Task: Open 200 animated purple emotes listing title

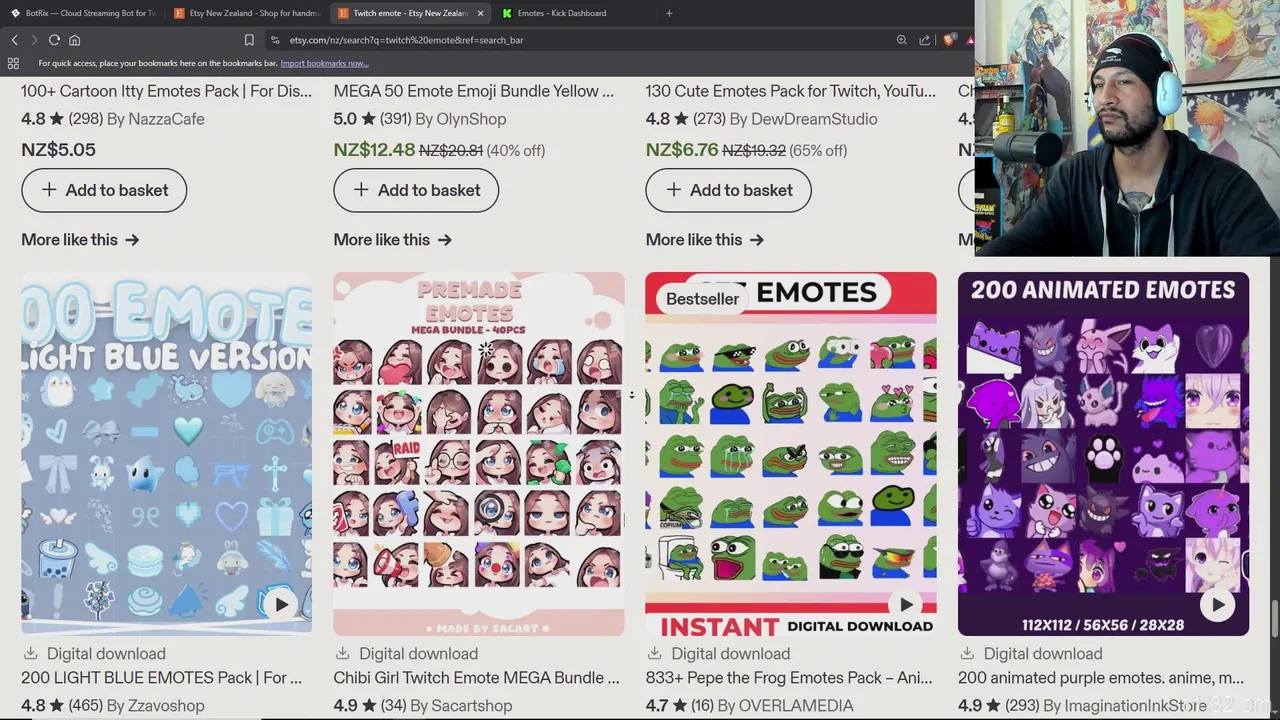Action: click(x=1100, y=678)
